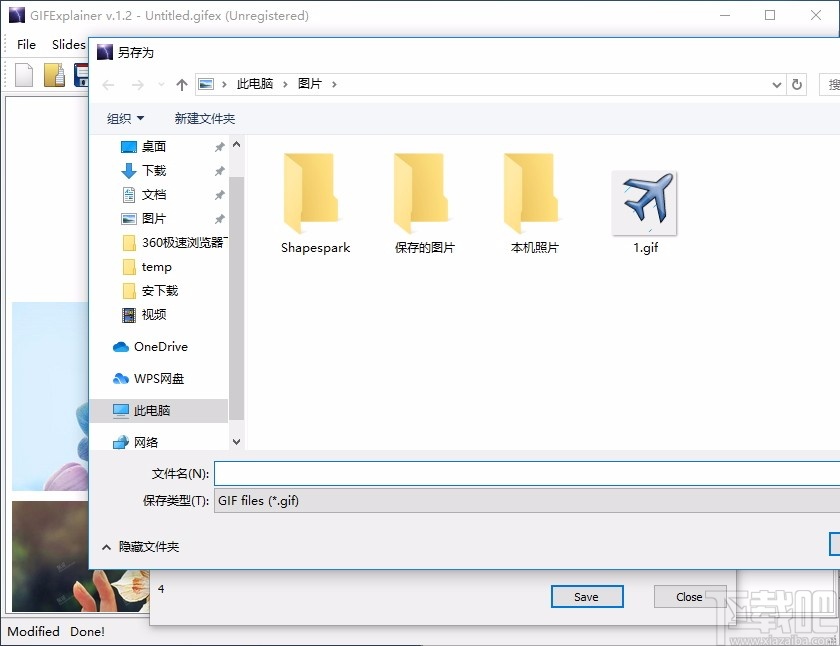Click the up-one-level arrow icon
Viewport: 840px width, 646px height.
[181, 84]
